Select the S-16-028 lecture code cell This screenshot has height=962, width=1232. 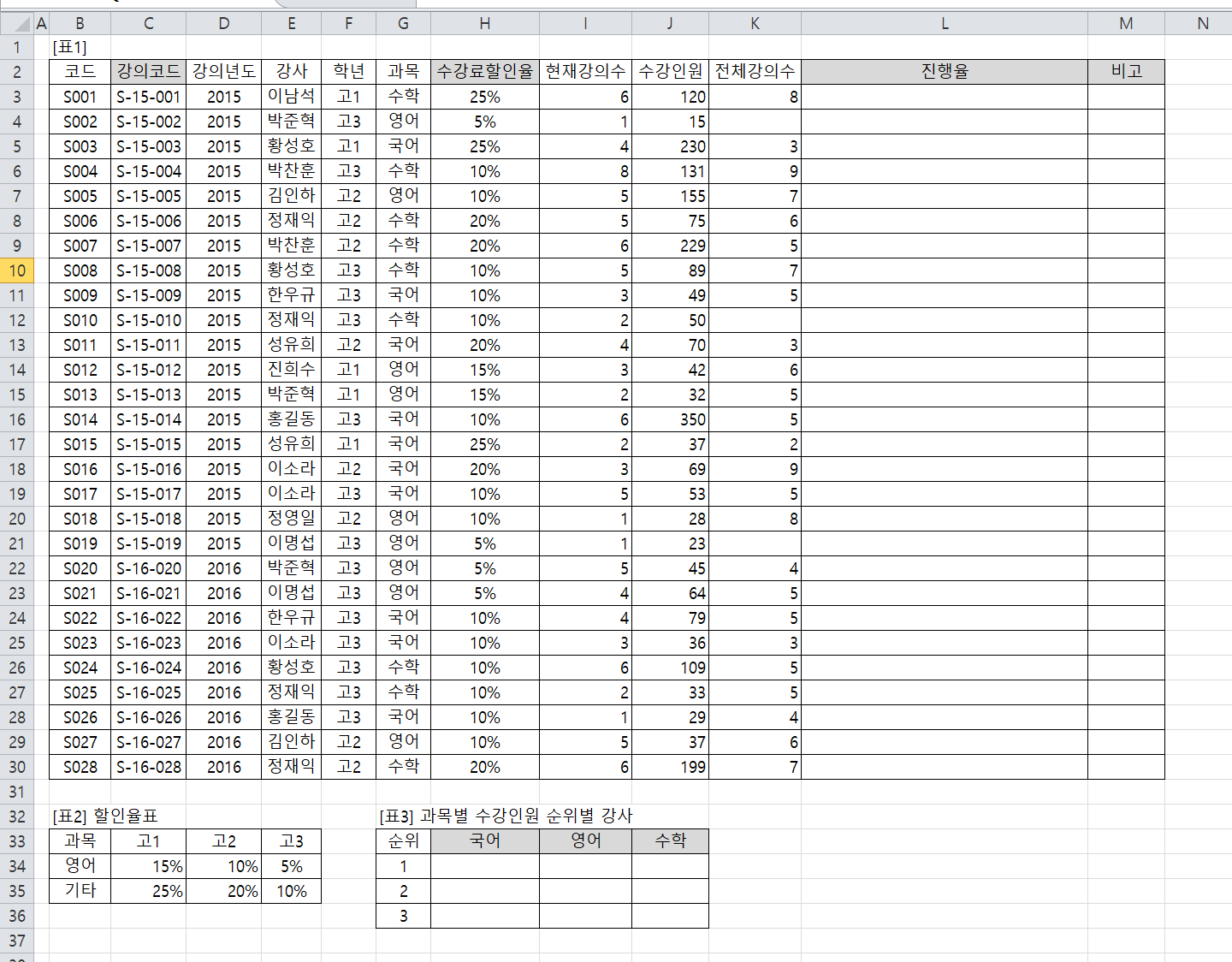(x=149, y=767)
